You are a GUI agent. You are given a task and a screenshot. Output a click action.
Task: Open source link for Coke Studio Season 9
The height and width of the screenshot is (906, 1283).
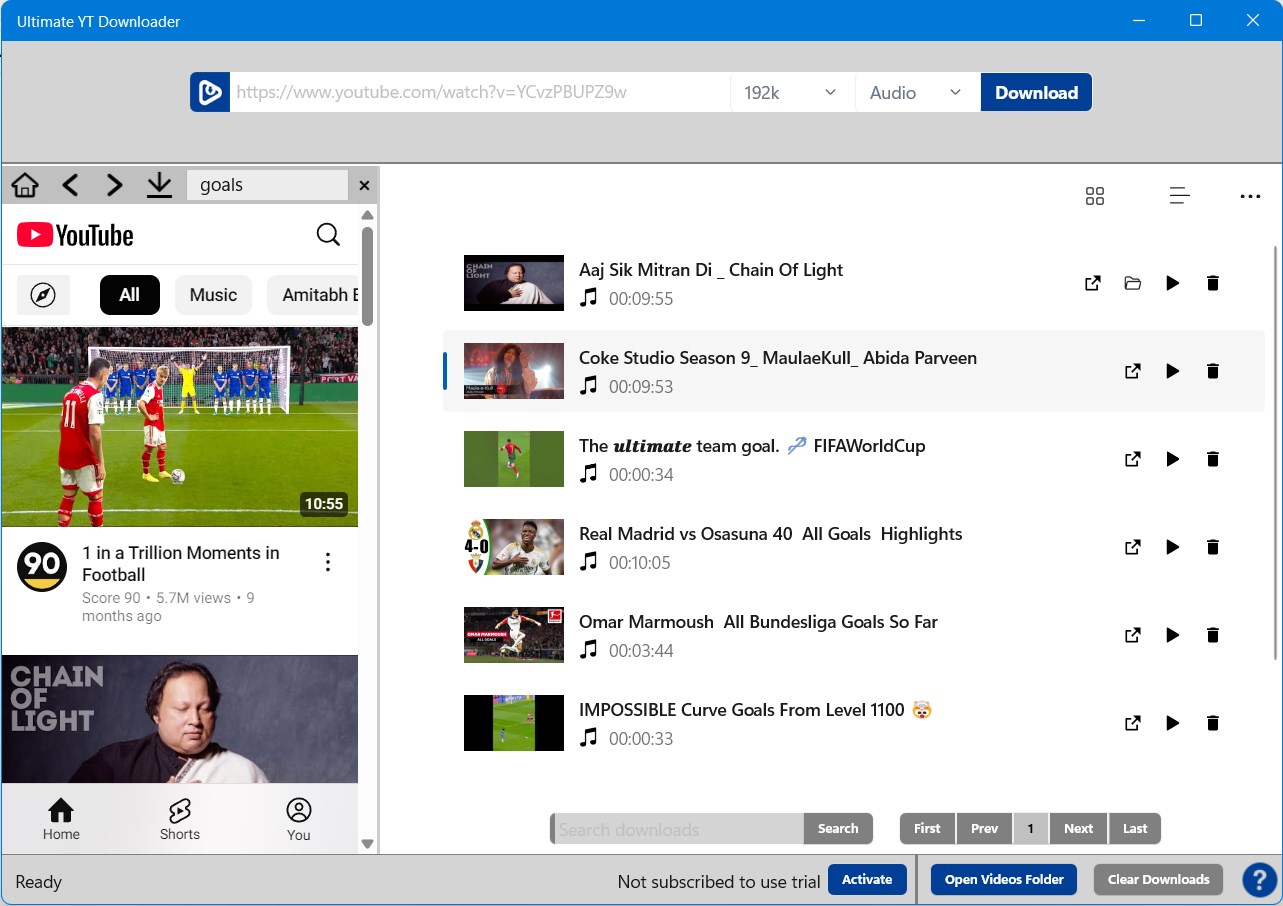[1133, 371]
